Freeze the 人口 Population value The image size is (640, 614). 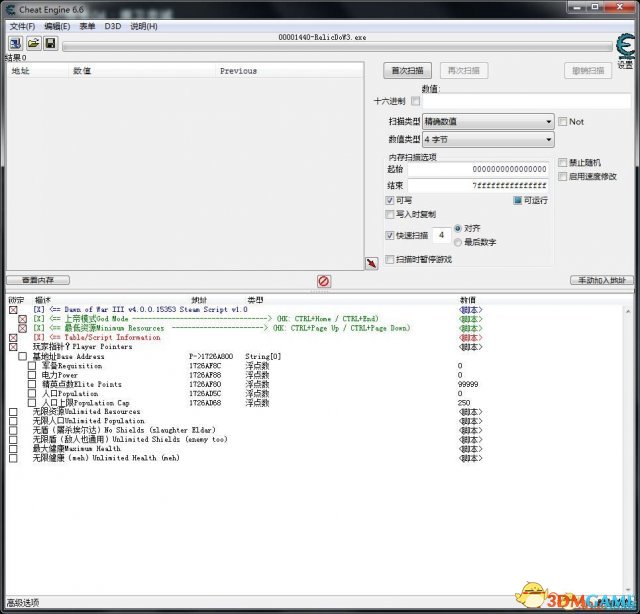pyautogui.click(x=32, y=394)
